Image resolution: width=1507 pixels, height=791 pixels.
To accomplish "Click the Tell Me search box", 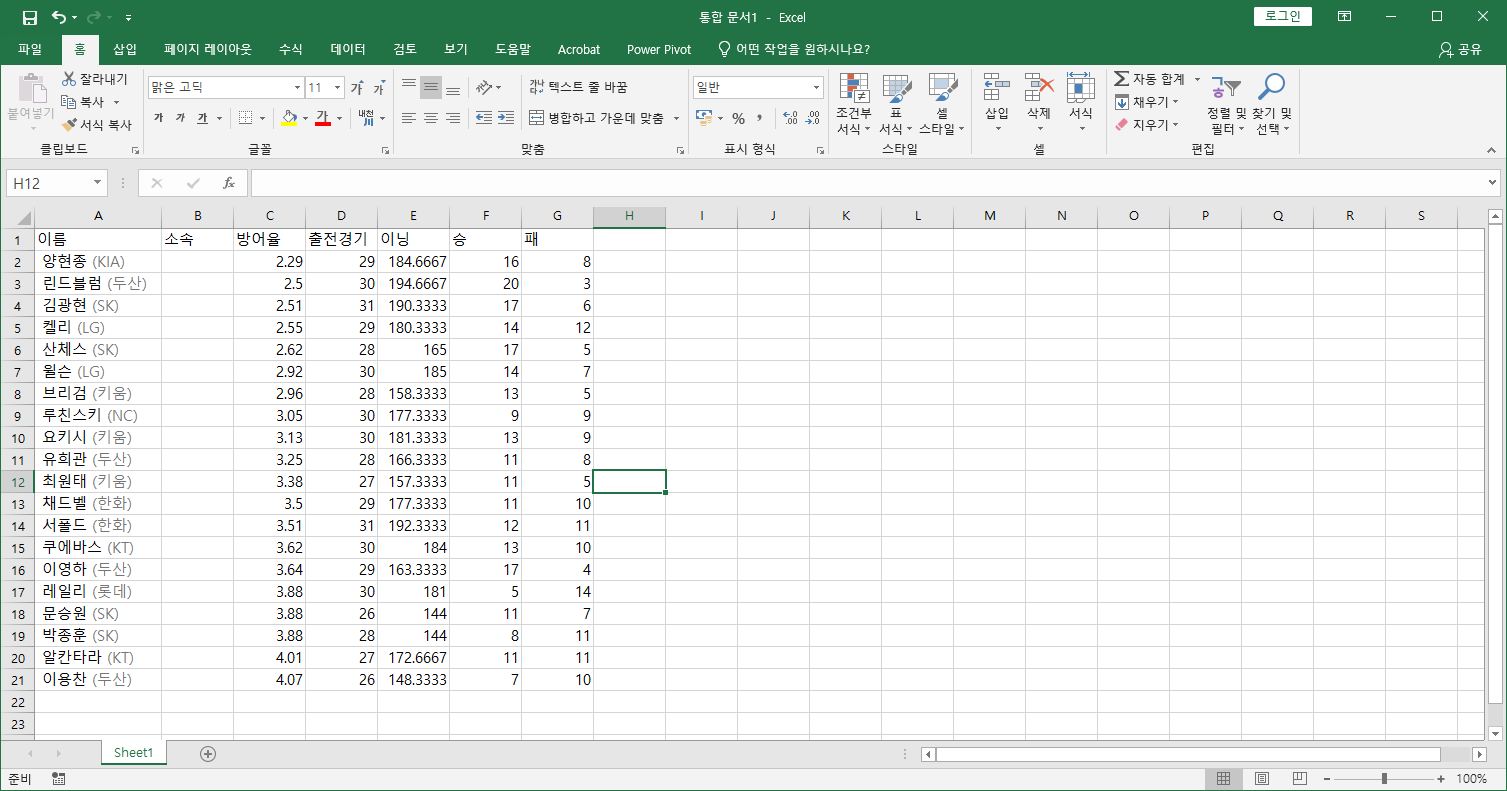I will pos(794,49).
